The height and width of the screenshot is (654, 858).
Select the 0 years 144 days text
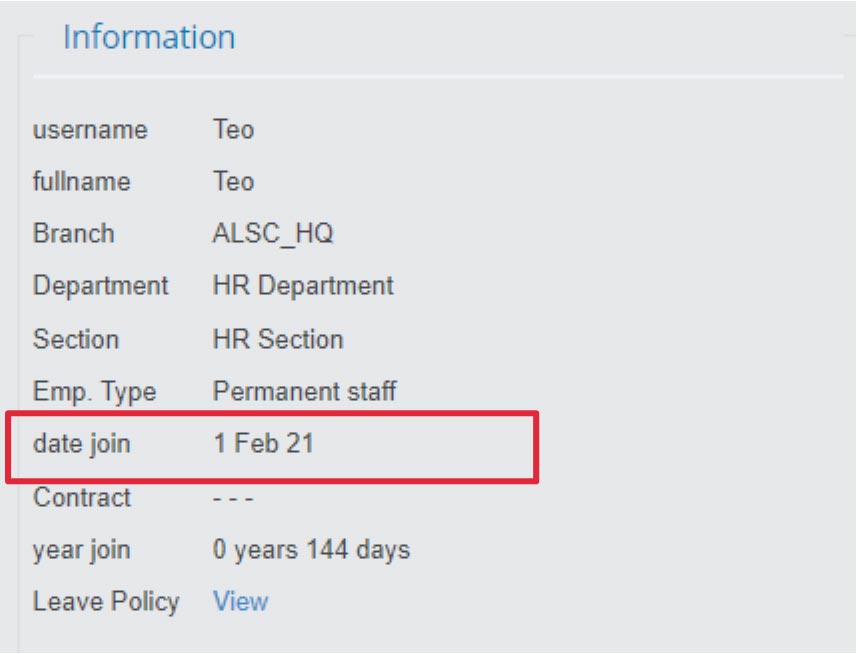311,549
